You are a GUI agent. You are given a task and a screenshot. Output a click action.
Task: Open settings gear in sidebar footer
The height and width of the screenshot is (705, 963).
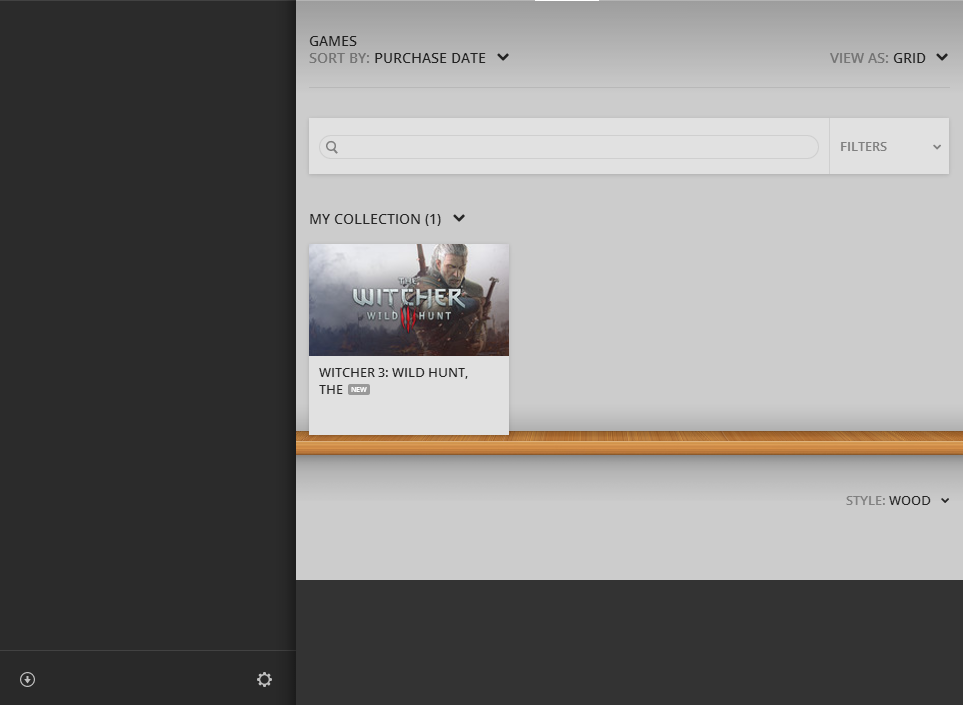(264, 679)
